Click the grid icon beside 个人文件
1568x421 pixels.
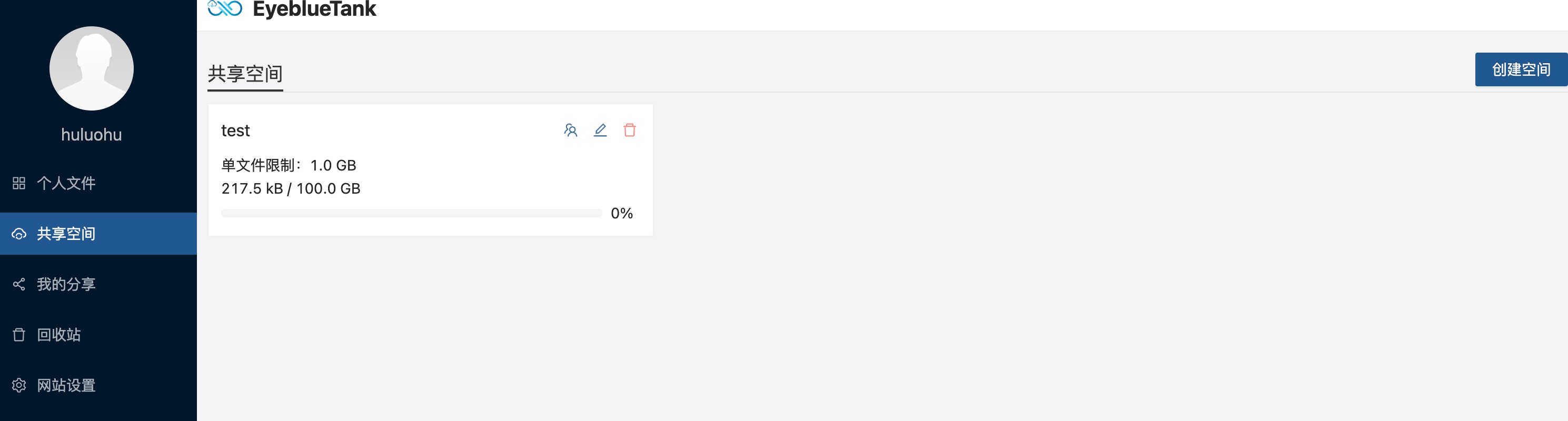pyautogui.click(x=19, y=183)
